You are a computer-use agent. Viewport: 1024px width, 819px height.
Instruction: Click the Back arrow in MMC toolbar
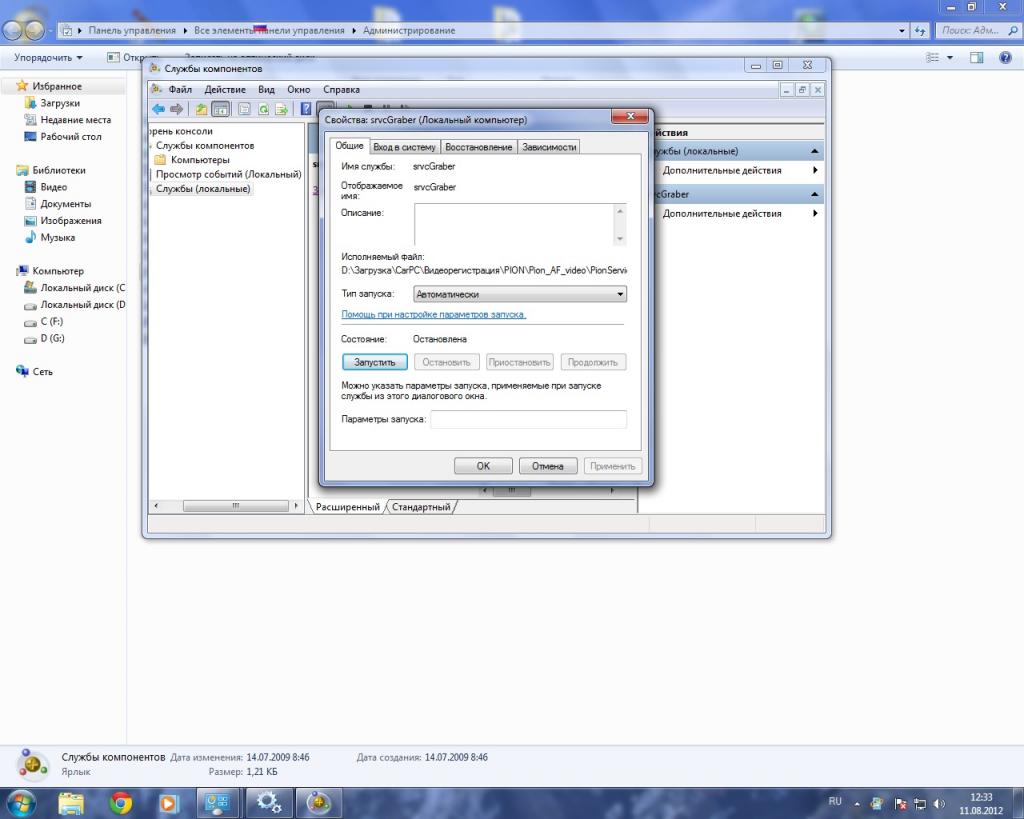(158, 109)
